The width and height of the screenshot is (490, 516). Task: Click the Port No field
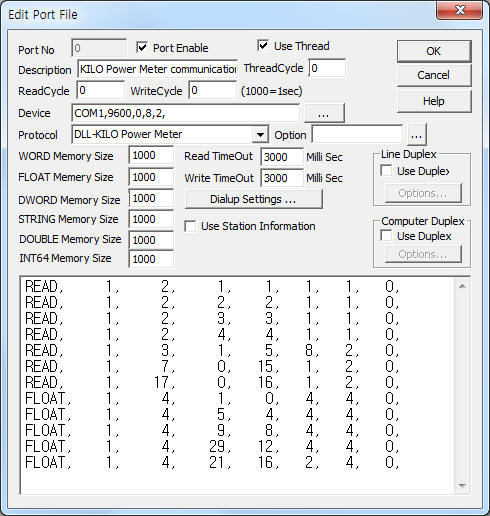[99, 48]
